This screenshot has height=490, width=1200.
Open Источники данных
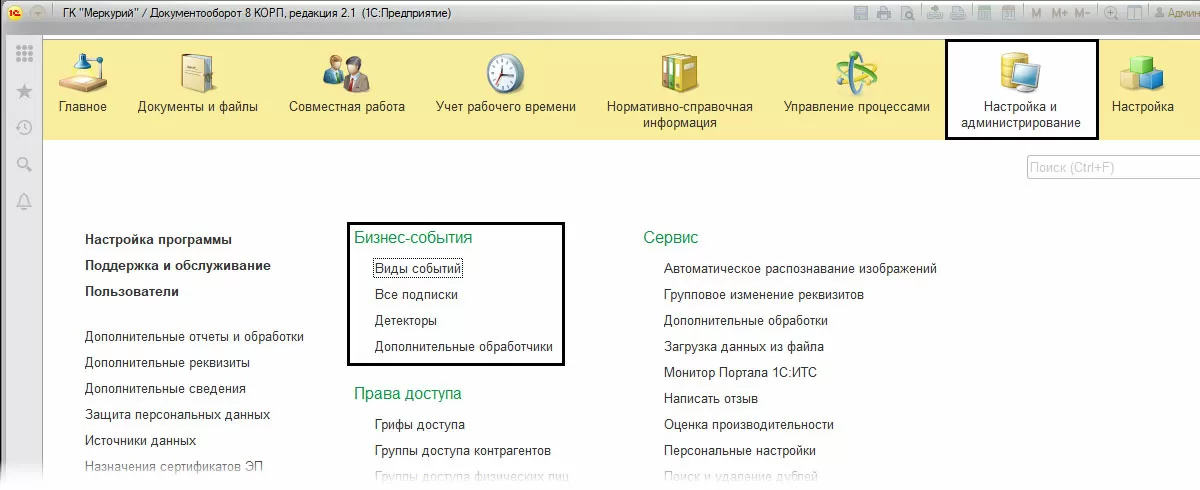140,441
